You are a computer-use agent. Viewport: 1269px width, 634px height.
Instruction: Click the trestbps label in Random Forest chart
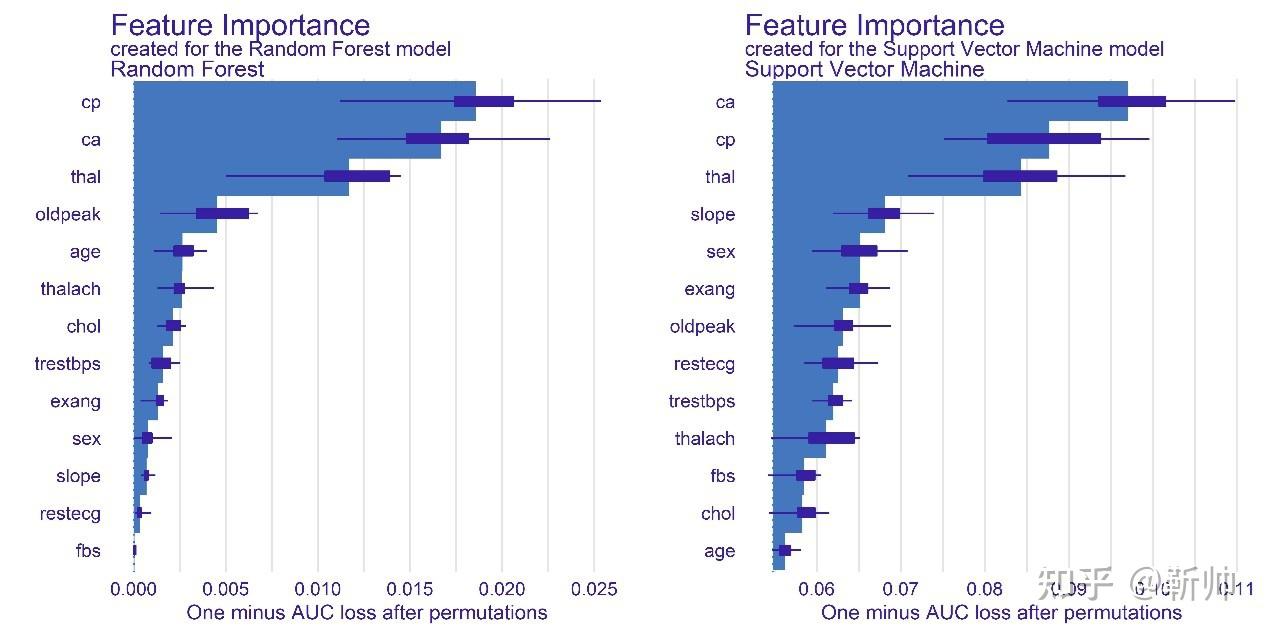[68, 364]
